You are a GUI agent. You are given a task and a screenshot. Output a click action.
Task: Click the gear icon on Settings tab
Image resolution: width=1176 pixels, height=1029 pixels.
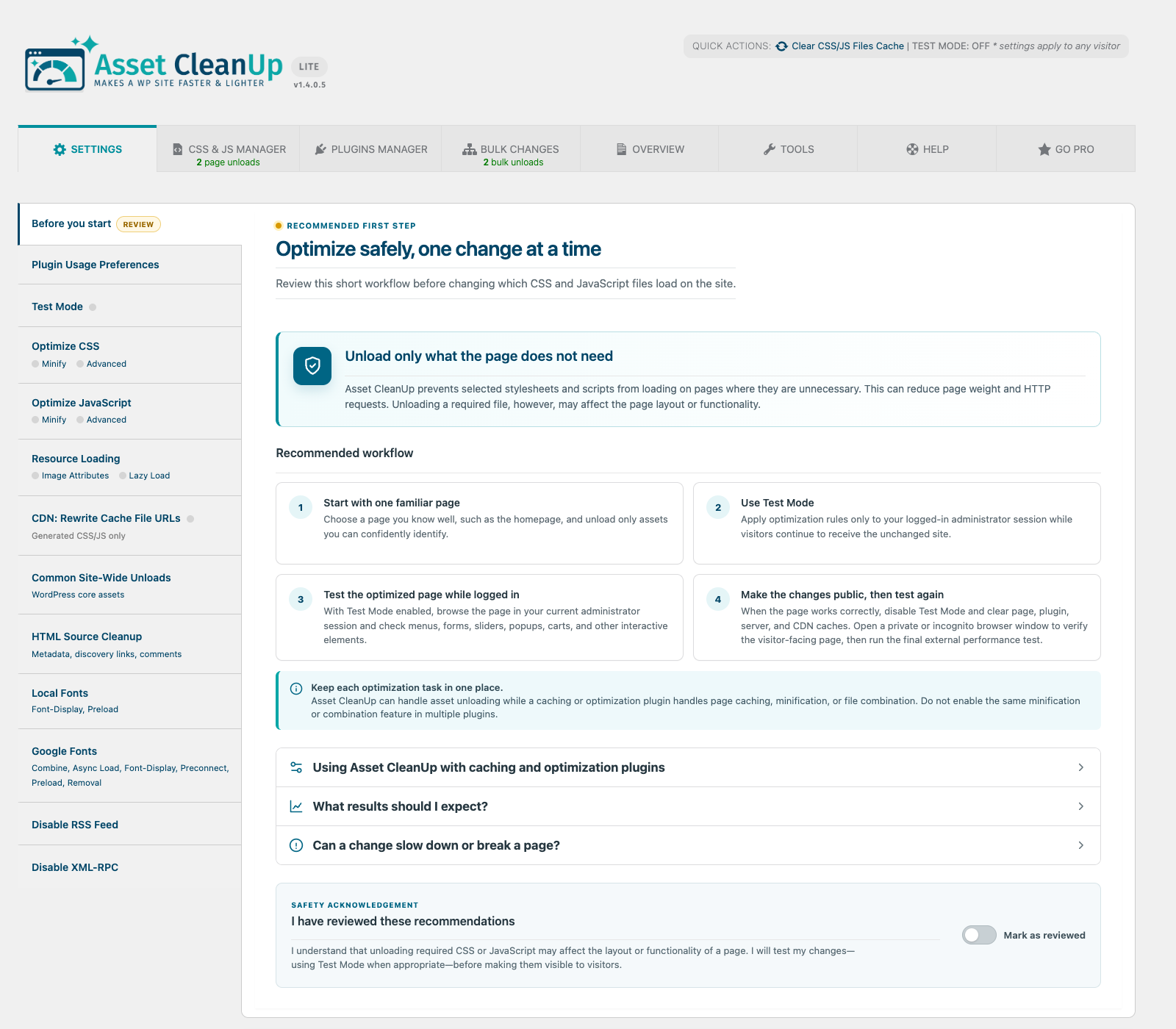tap(60, 149)
